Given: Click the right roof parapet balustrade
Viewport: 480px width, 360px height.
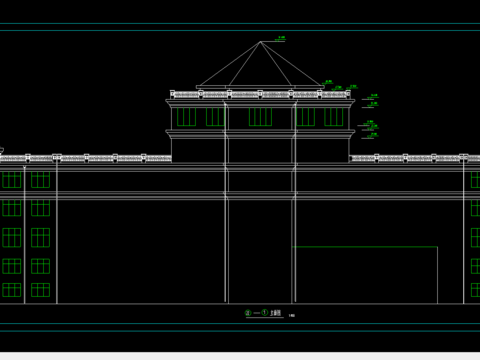Looking at the screenshot, I should (x=415, y=158).
